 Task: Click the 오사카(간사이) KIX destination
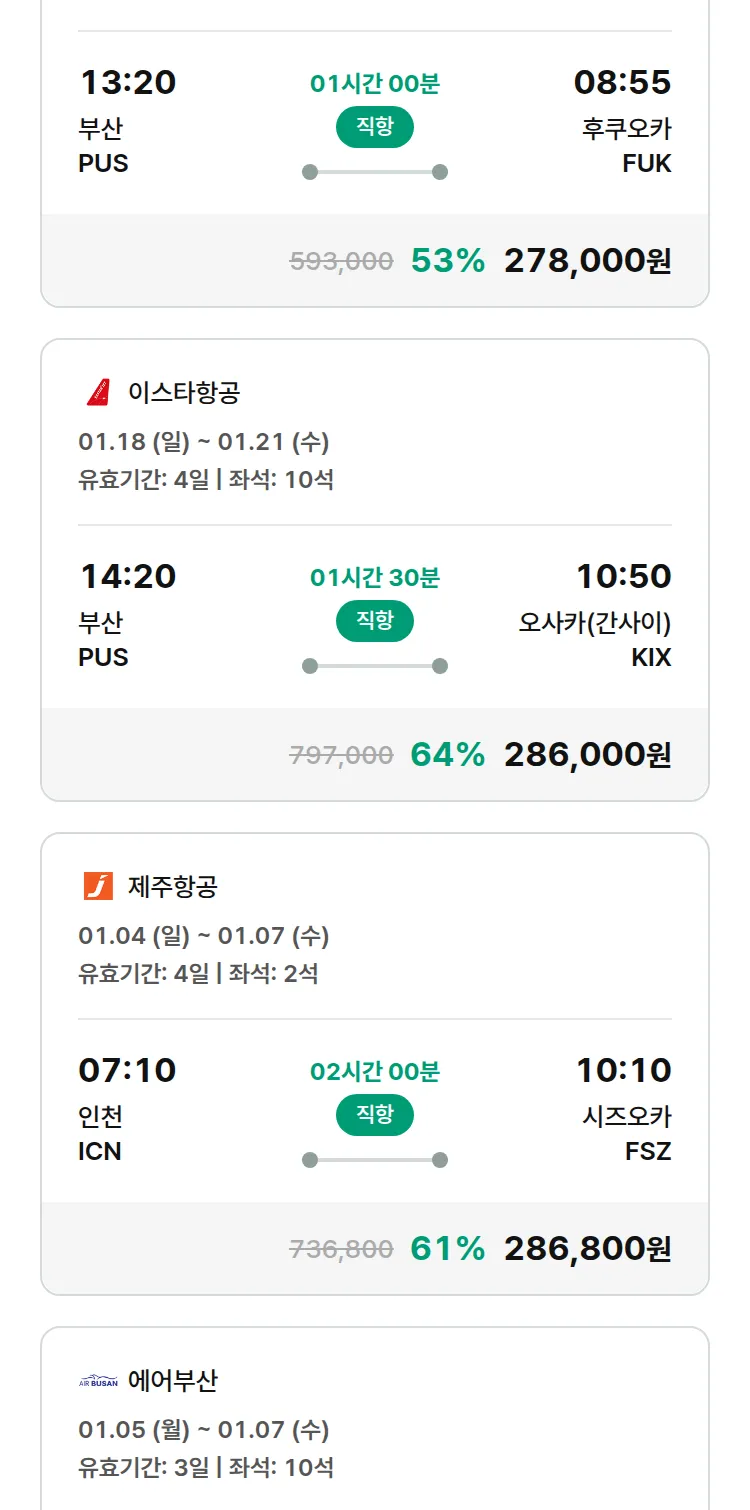595,640
